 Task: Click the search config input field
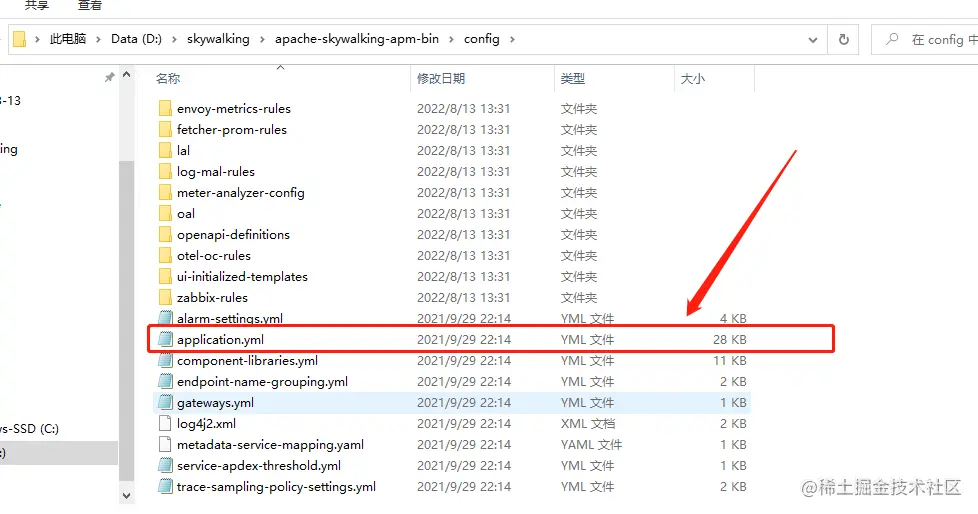tap(925, 39)
